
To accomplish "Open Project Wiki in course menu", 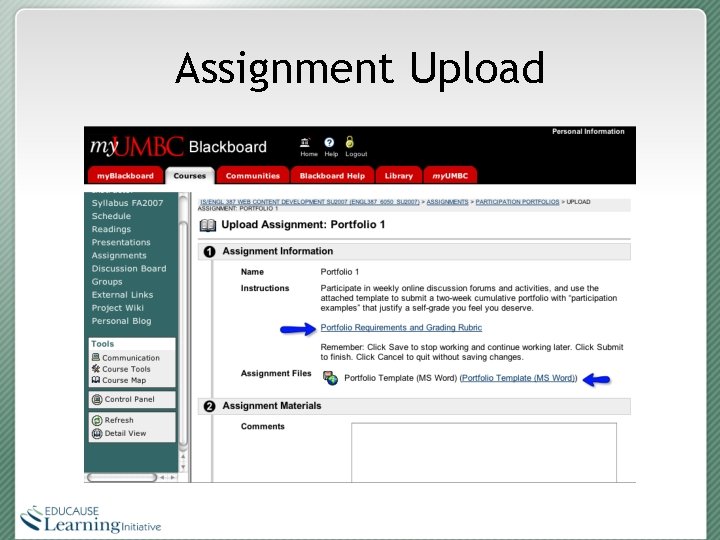I will [x=118, y=308].
